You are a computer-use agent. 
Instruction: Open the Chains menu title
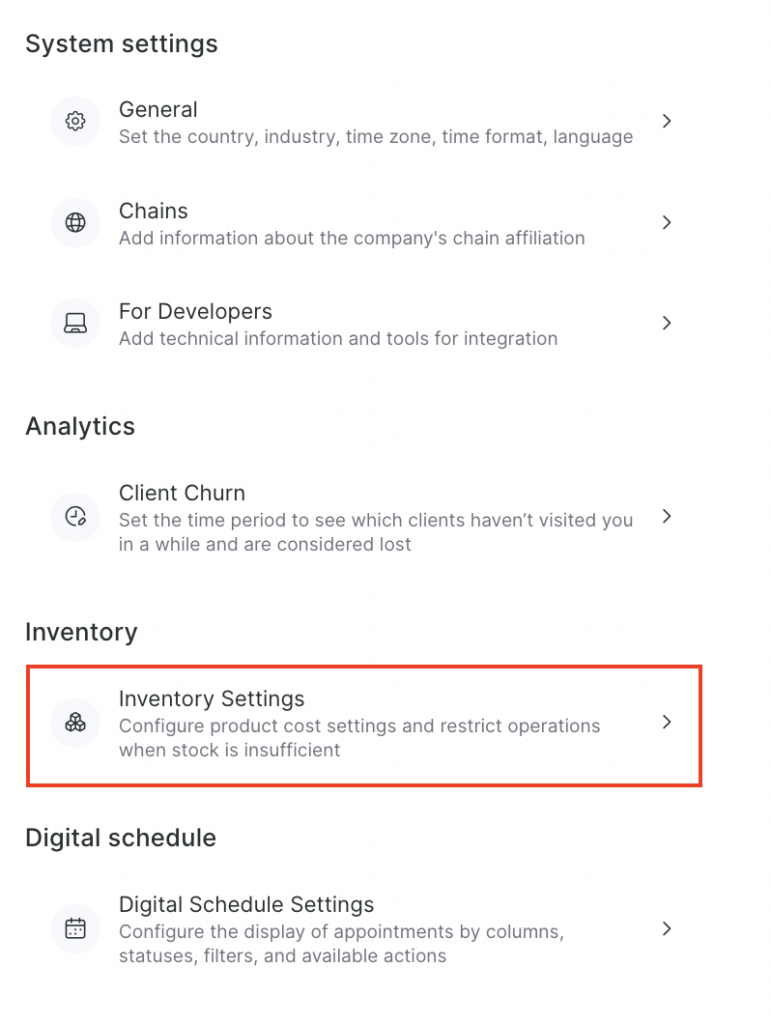(153, 211)
